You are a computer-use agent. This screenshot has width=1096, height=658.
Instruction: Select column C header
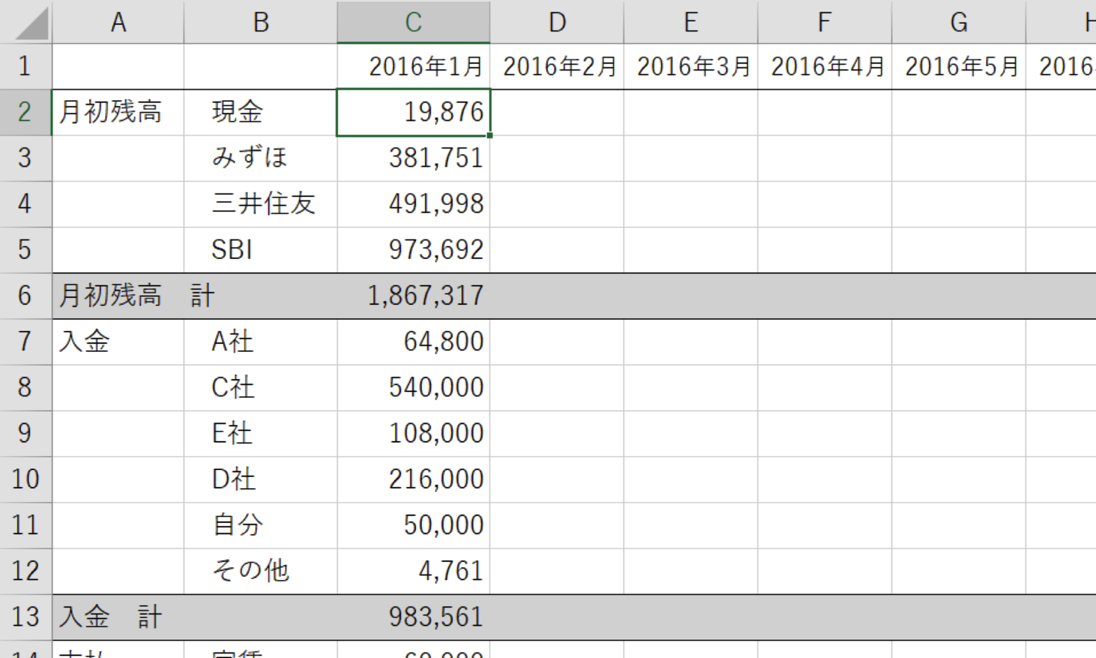[413, 22]
